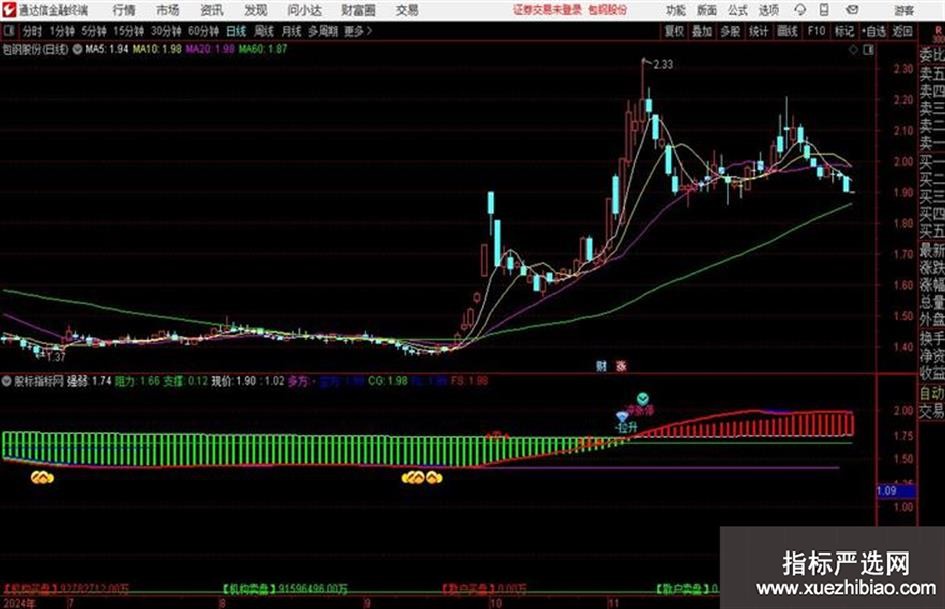
Task: Click the customer service headset icon
Action: click(x=800, y=10)
